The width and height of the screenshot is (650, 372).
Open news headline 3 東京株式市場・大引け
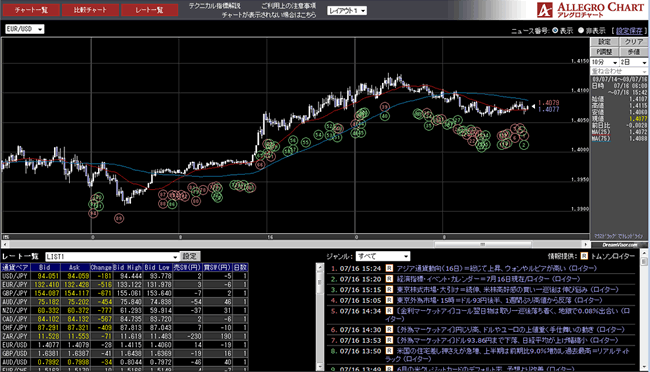click(507, 289)
